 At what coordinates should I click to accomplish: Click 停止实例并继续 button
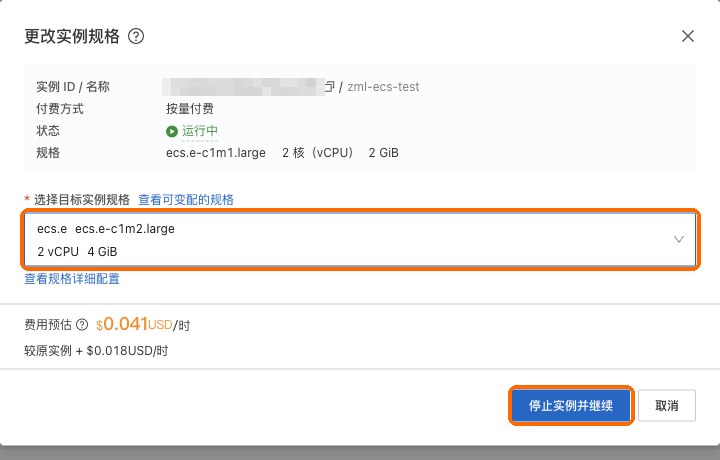coord(571,405)
